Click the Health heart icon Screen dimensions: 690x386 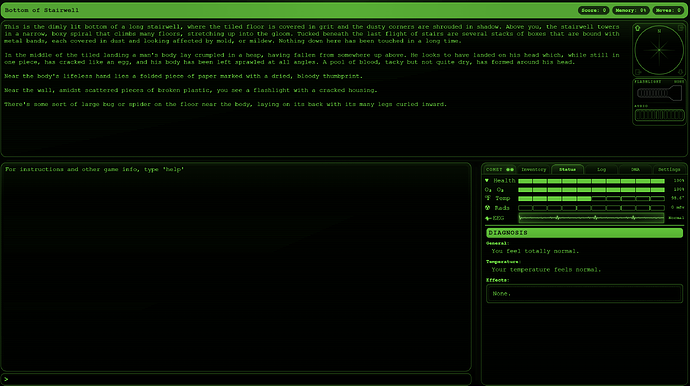(x=487, y=180)
